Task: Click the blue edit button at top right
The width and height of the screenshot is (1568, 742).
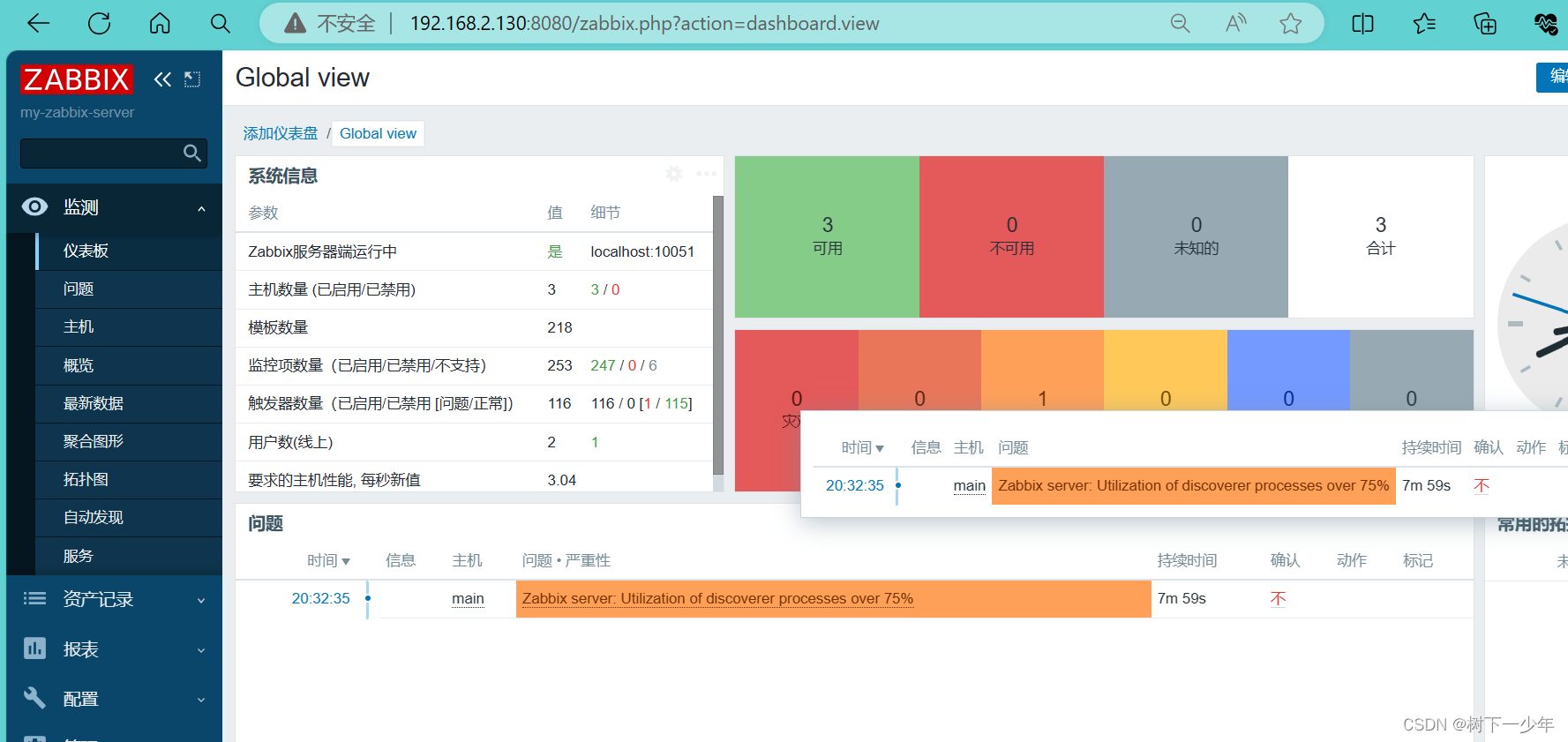Action: tap(1552, 77)
